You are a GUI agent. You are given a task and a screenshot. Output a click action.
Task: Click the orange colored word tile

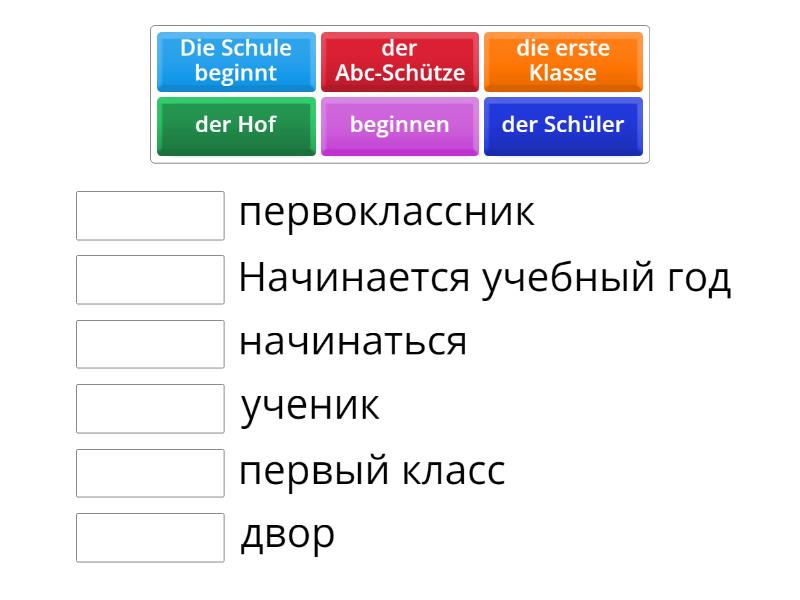563,60
